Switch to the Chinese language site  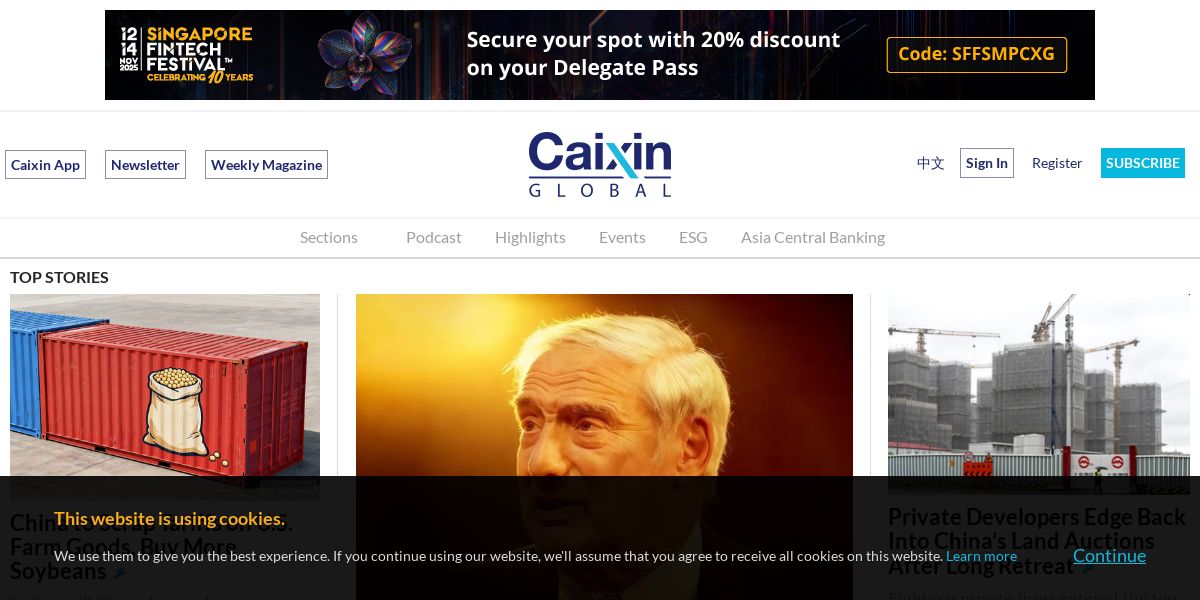(931, 163)
